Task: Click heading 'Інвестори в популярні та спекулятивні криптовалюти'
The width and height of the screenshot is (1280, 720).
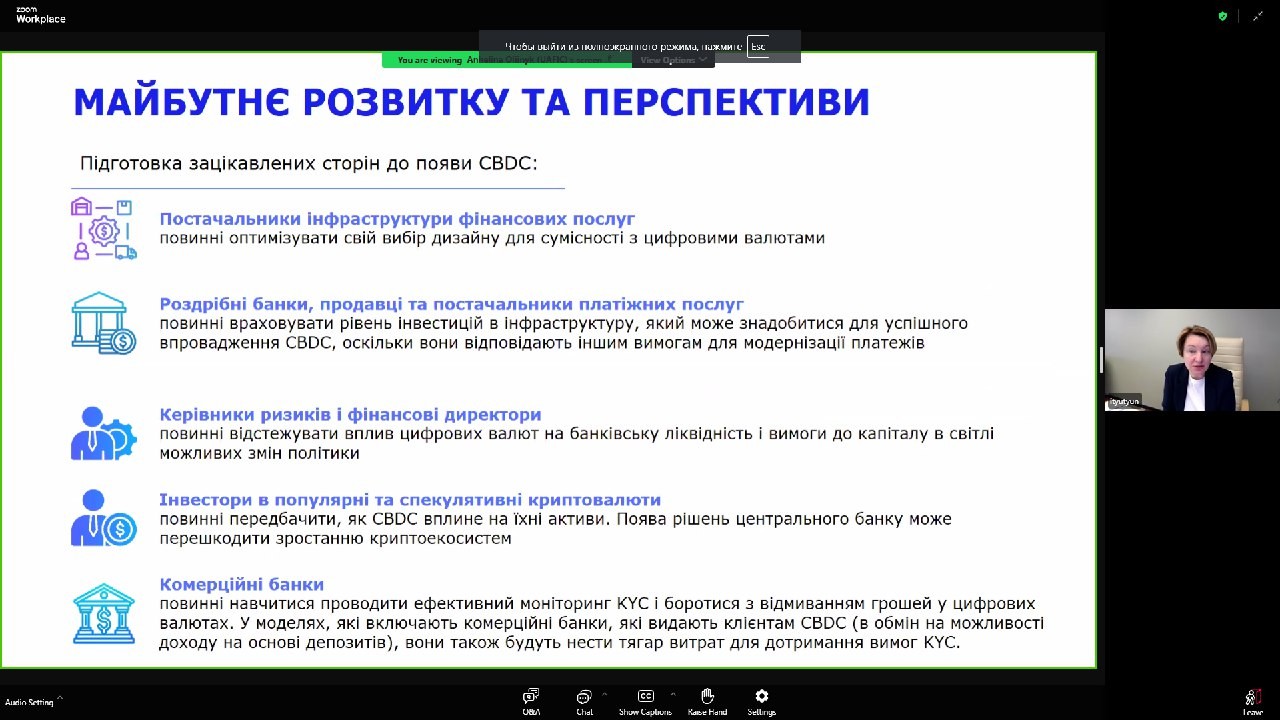Action: [410, 499]
